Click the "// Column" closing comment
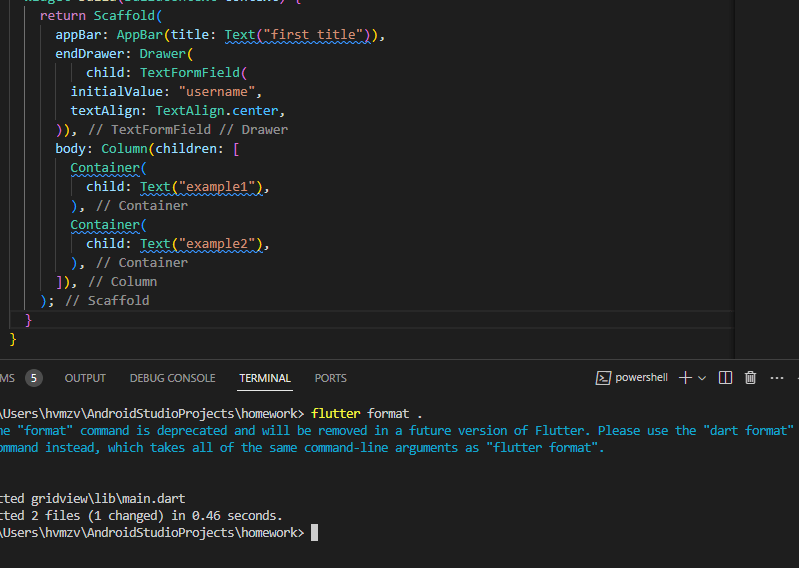The width and height of the screenshot is (799, 568). pos(123,282)
